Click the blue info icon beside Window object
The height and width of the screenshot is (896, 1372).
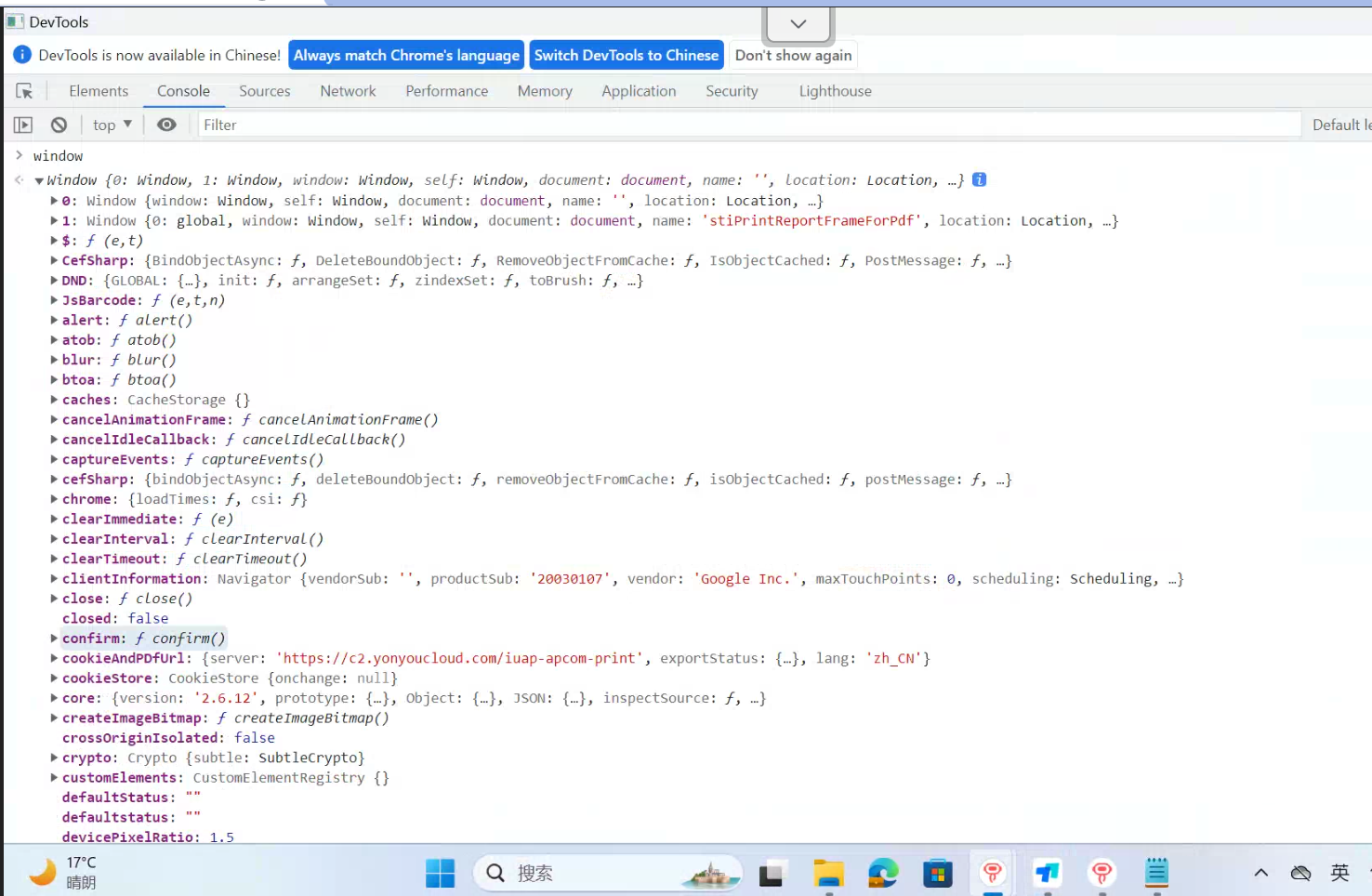click(x=979, y=179)
